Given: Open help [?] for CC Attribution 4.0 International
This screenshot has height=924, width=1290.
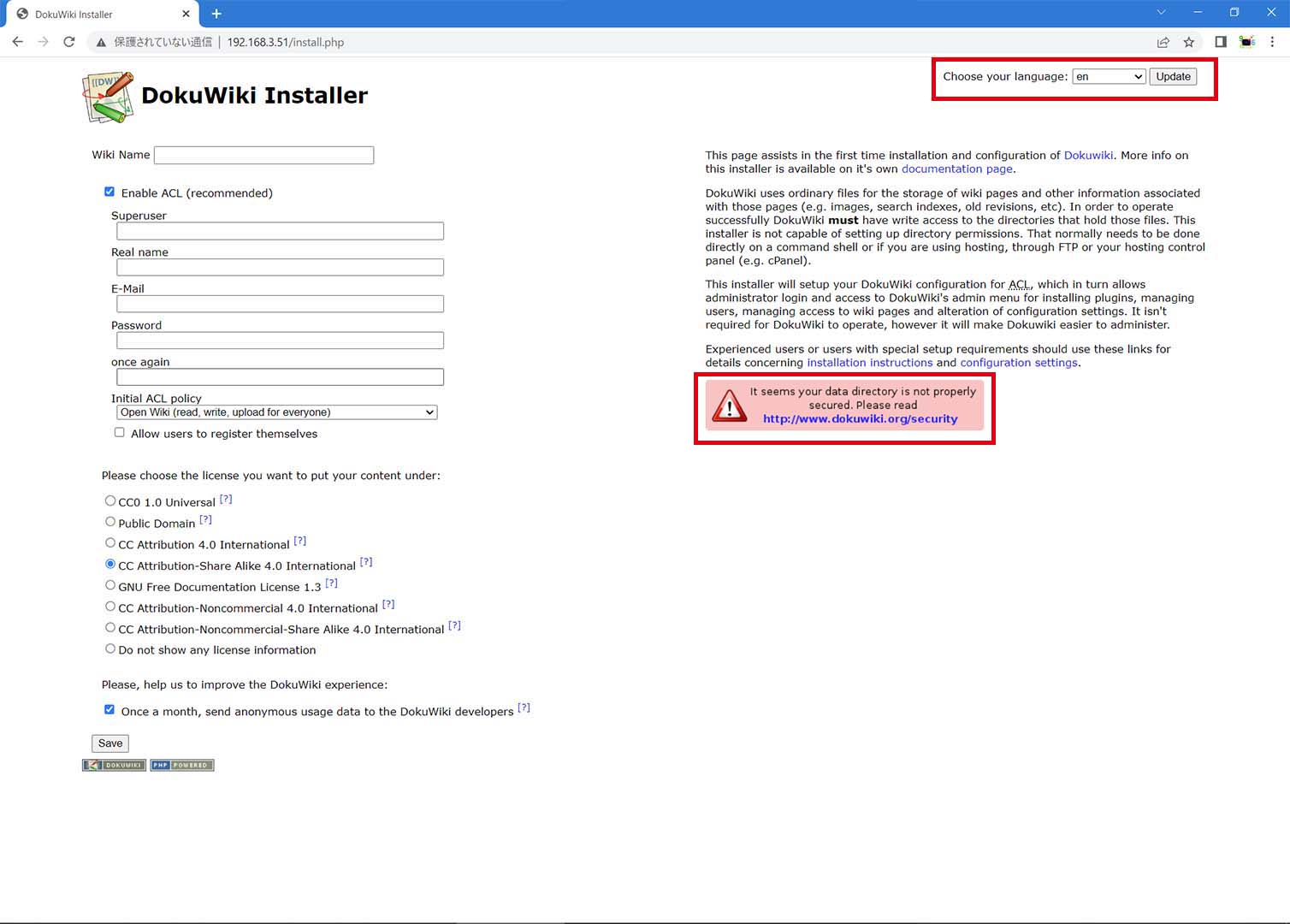Looking at the screenshot, I should click(x=300, y=541).
